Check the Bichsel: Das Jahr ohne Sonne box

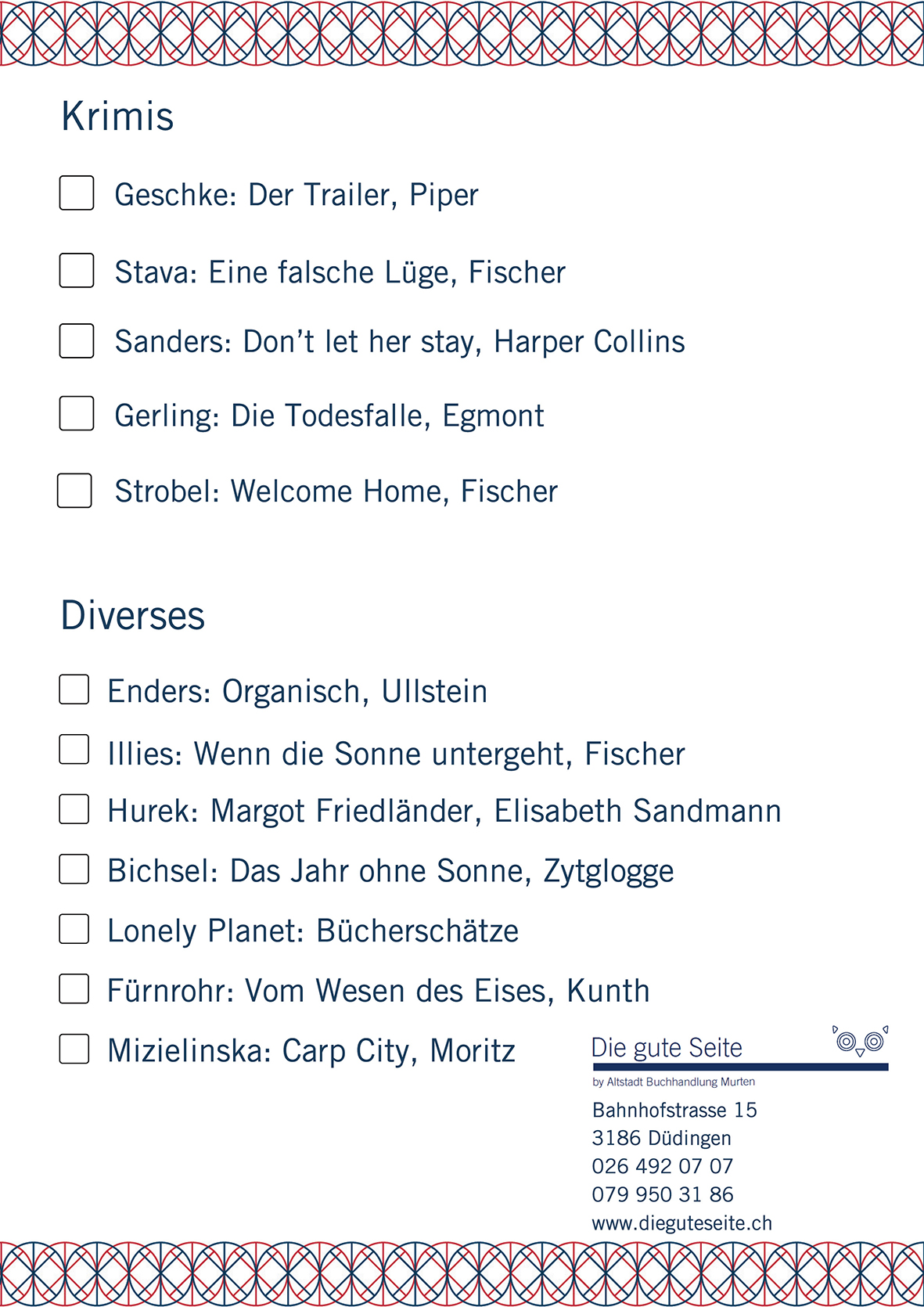tap(74, 869)
